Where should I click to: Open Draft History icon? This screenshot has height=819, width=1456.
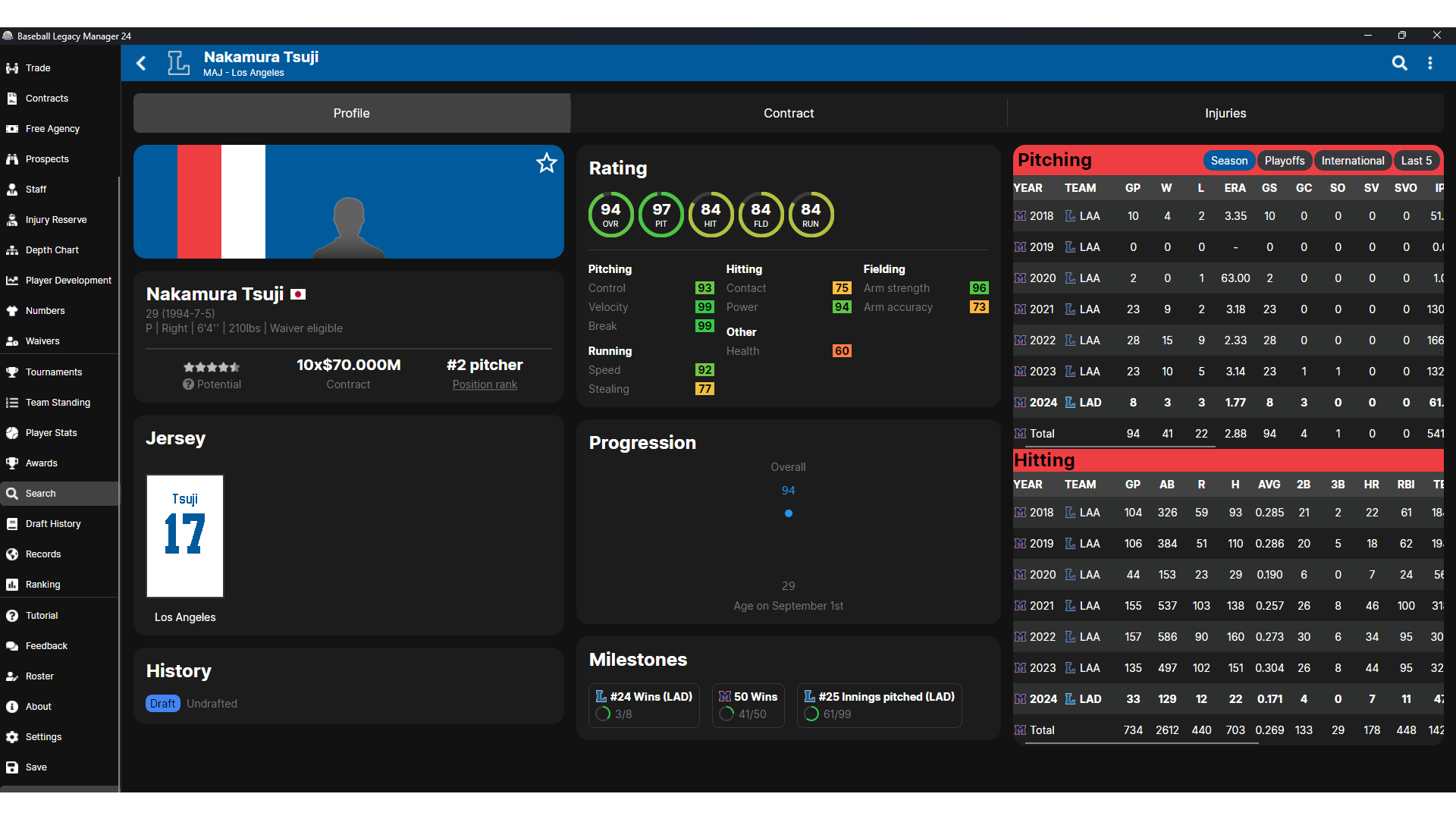12,524
